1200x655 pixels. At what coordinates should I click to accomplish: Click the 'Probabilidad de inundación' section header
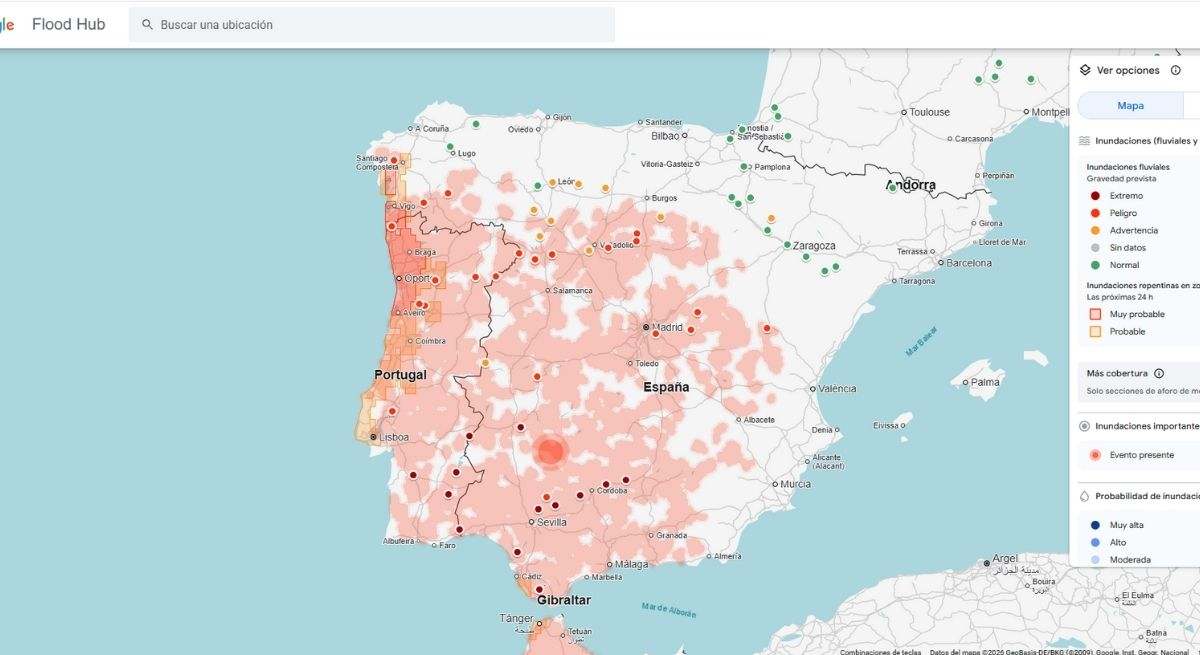1147,496
